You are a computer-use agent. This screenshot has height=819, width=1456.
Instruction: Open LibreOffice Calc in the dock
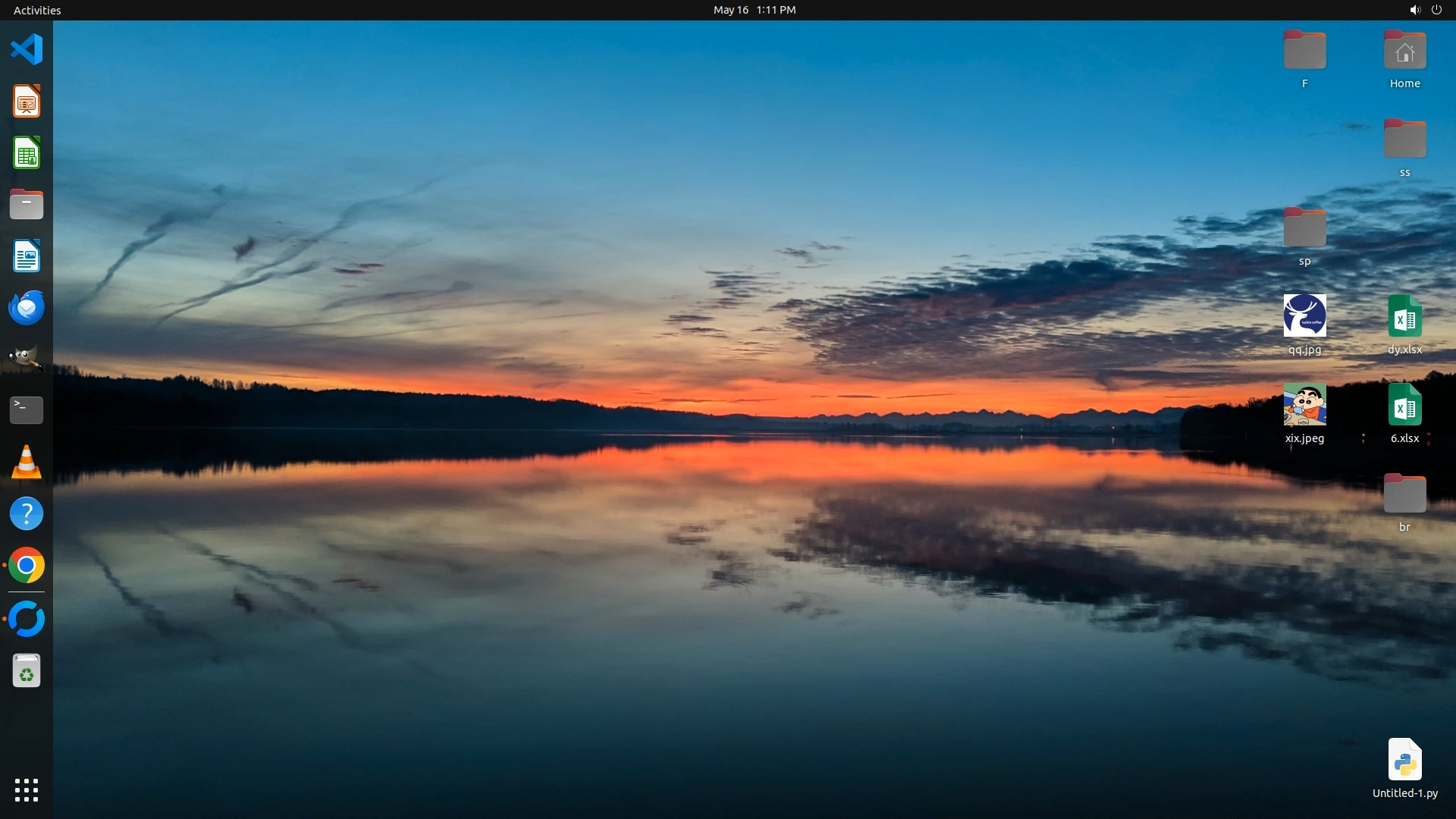pyautogui.click(x=27, y=153)
